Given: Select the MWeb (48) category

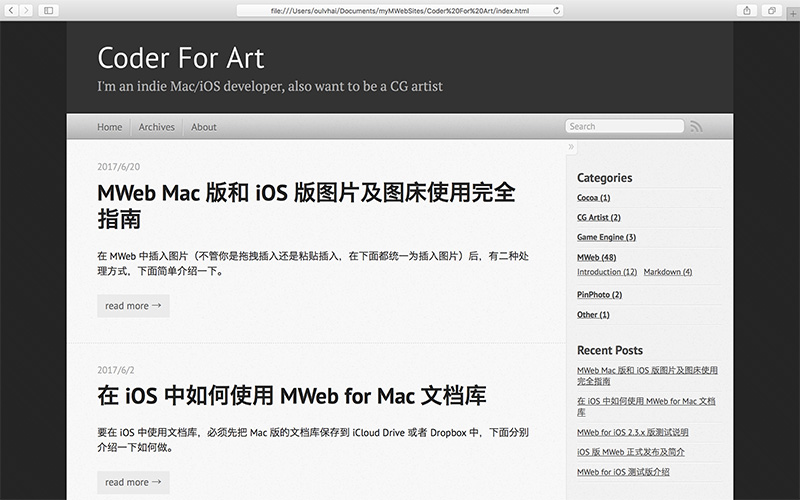Looking at the screenshot, I should click(596, 257).
